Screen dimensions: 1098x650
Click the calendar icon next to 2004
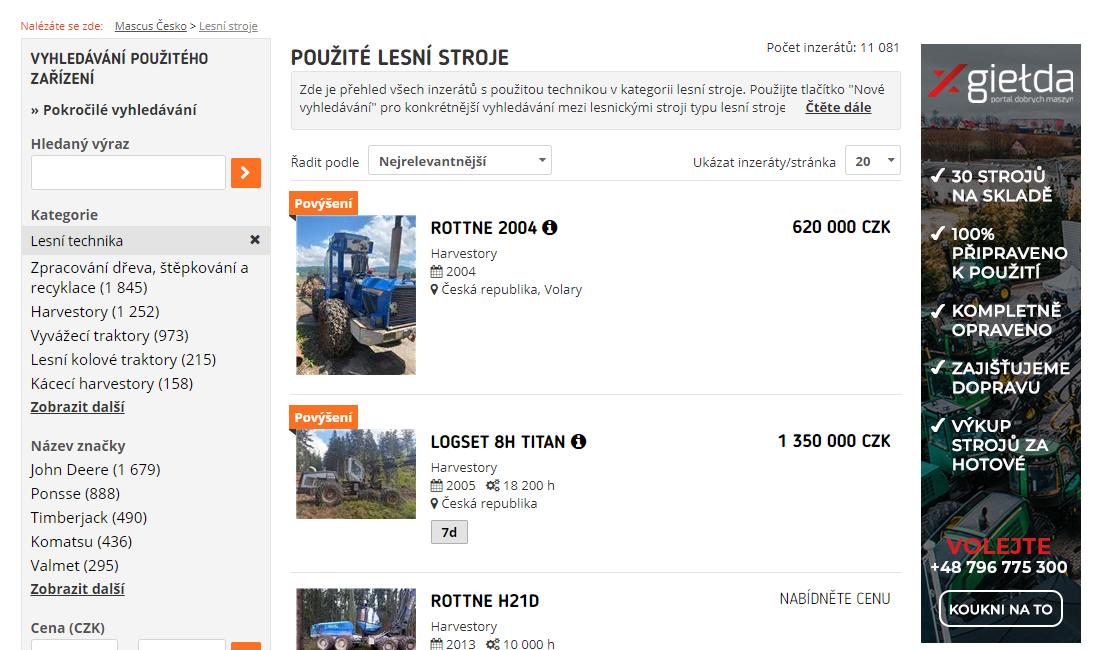pyautogui.click(x=437, y=272)
